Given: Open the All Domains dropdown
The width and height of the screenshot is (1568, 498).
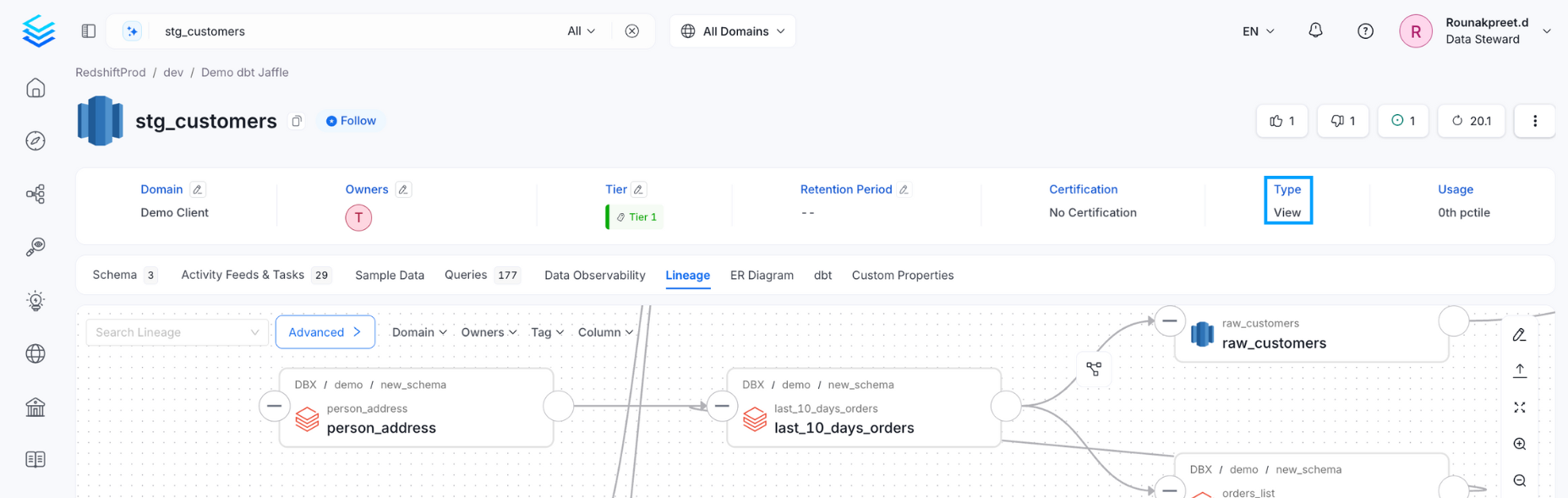Looking at the screenshot, I should tap(733, 31).
